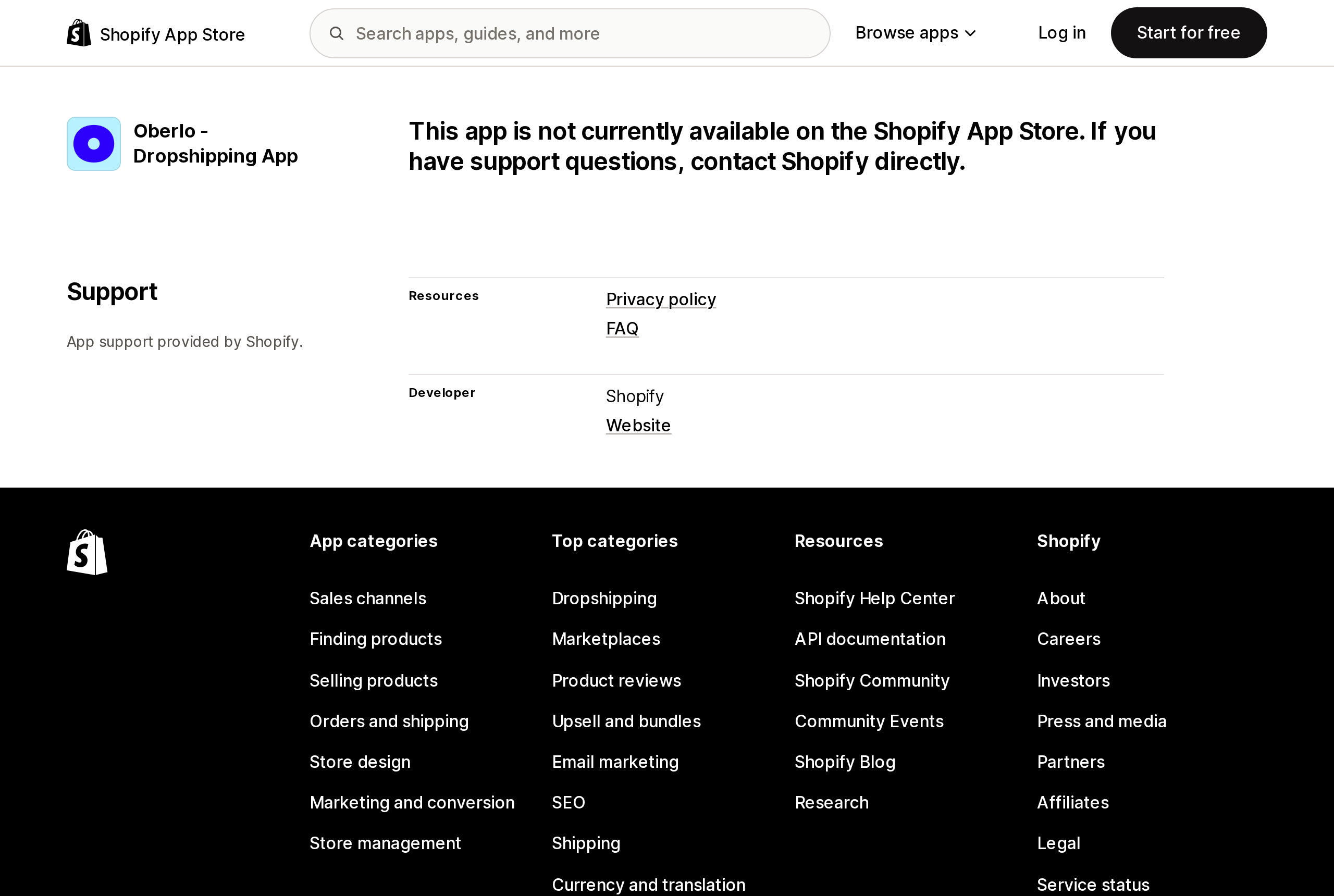Open the Privacy policy link
Screen dimensions: 1334x896
click(661, 300)
